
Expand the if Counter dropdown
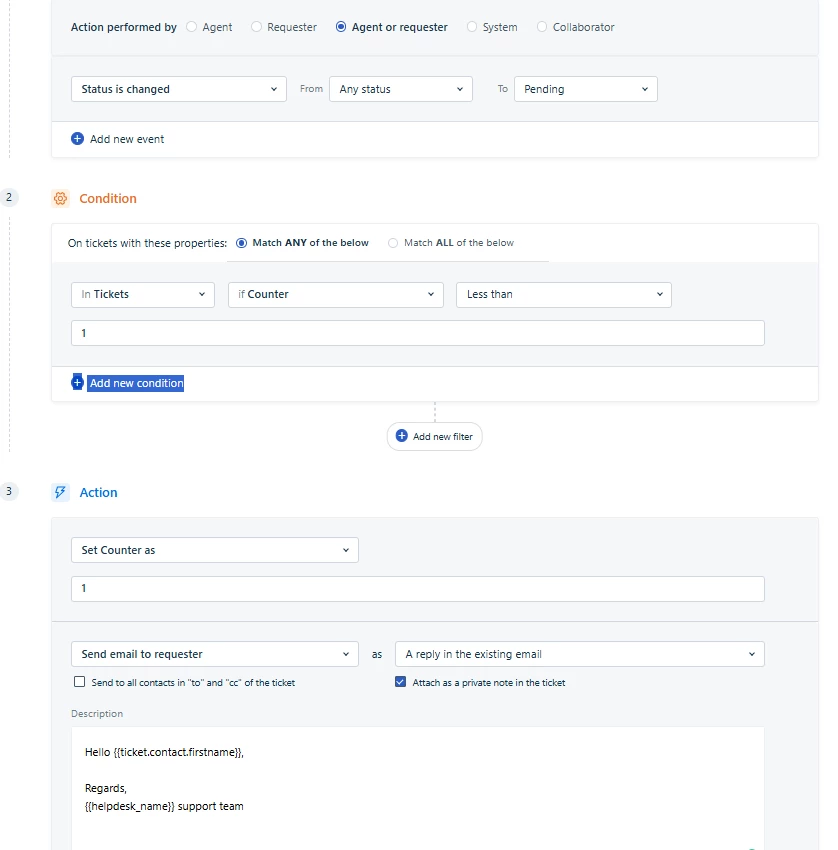pyautogui.click(x=336, y=294)
